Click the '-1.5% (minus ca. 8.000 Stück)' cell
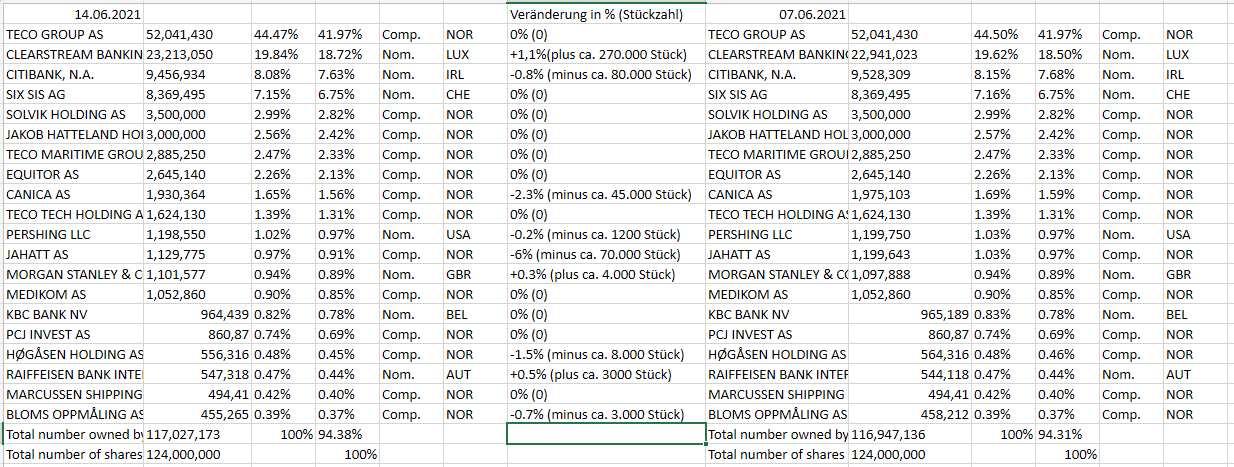Screen dimensions: 1234x467 pos(607,354)
